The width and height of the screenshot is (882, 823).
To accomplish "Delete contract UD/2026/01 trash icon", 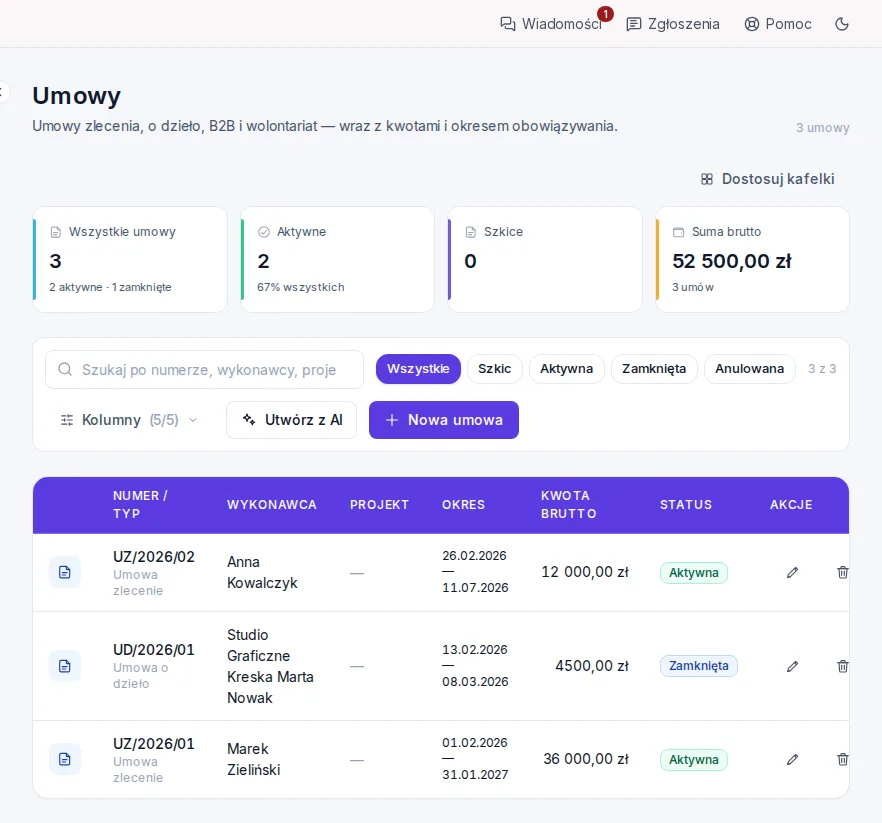I will pyautogui.click(x=842, y=667).
